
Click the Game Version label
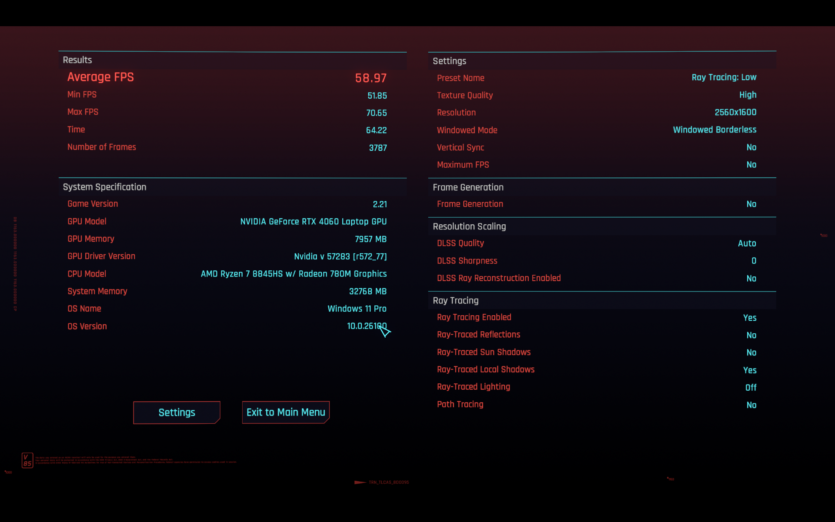pos(93,203)
